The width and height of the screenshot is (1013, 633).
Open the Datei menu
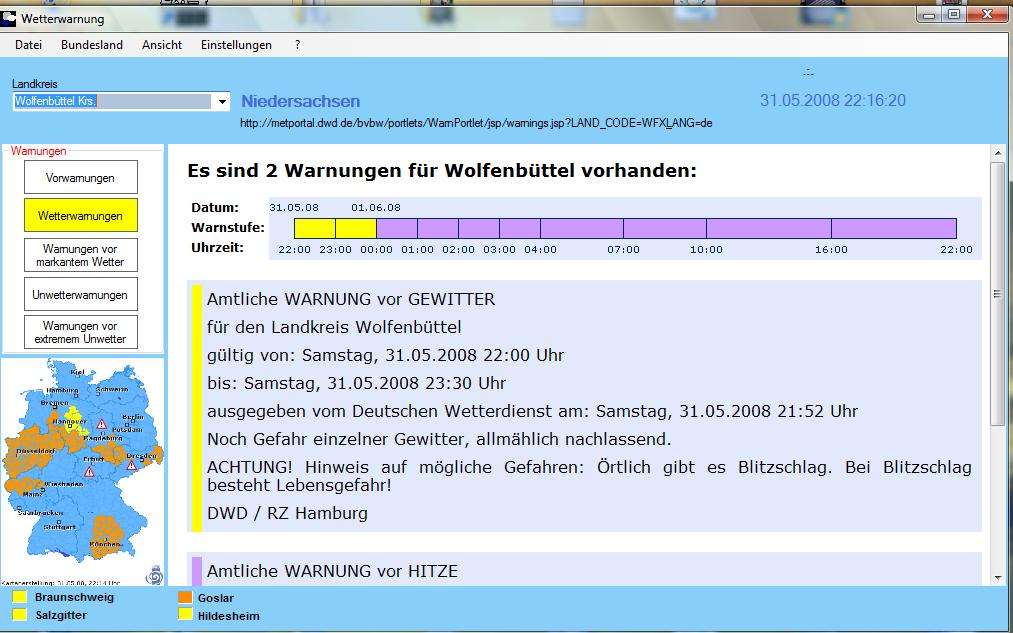pos(28,45)
